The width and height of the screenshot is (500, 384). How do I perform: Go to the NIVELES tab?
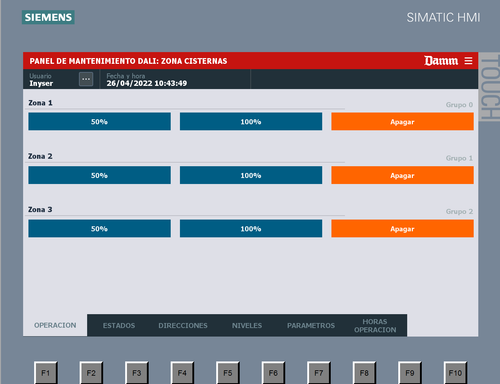point(247,325)
